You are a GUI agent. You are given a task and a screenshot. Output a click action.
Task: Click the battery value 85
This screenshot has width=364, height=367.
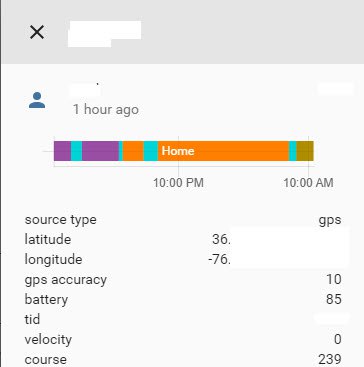334,299
